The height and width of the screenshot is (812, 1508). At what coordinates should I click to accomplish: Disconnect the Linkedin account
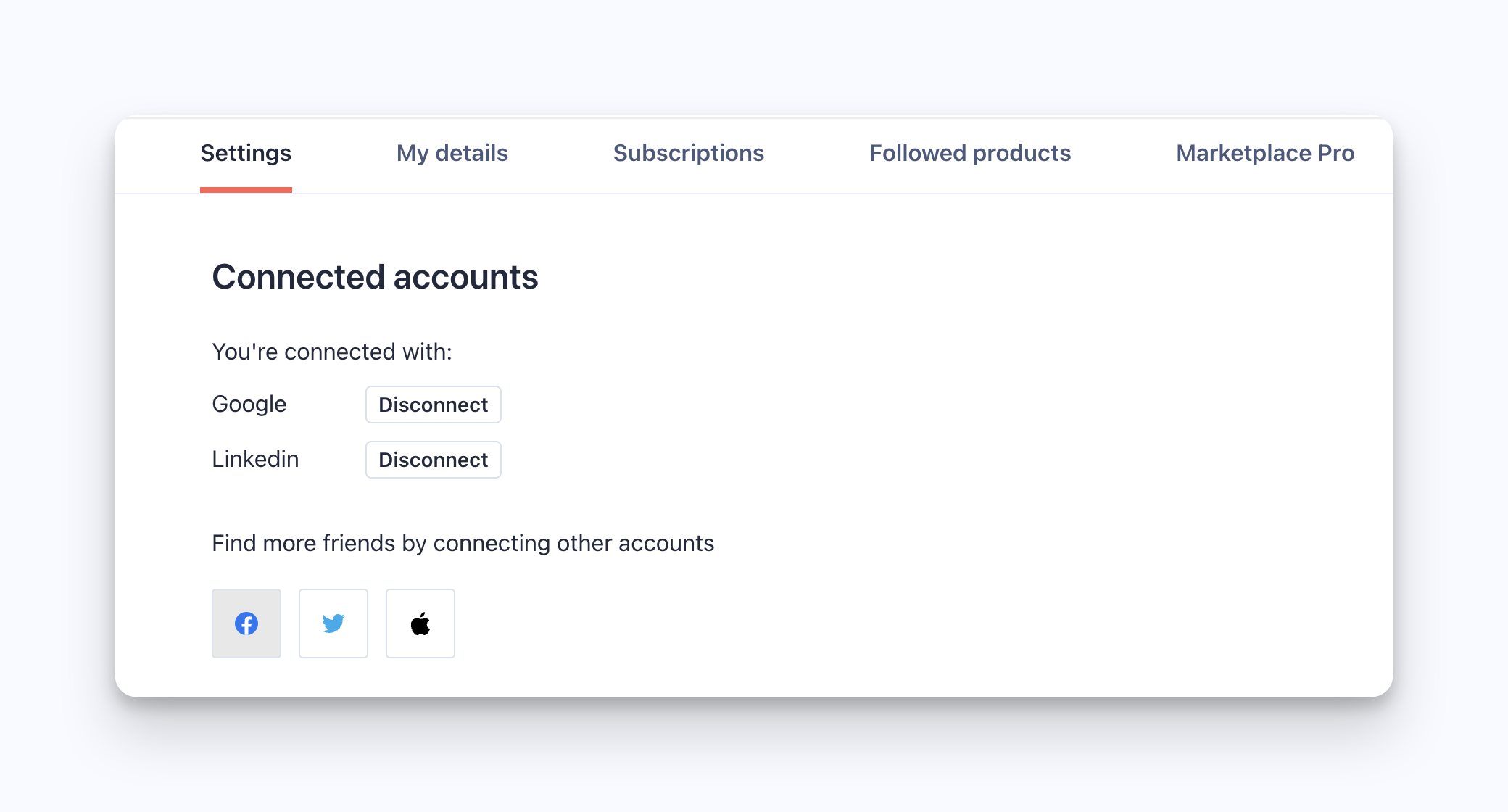434,460
